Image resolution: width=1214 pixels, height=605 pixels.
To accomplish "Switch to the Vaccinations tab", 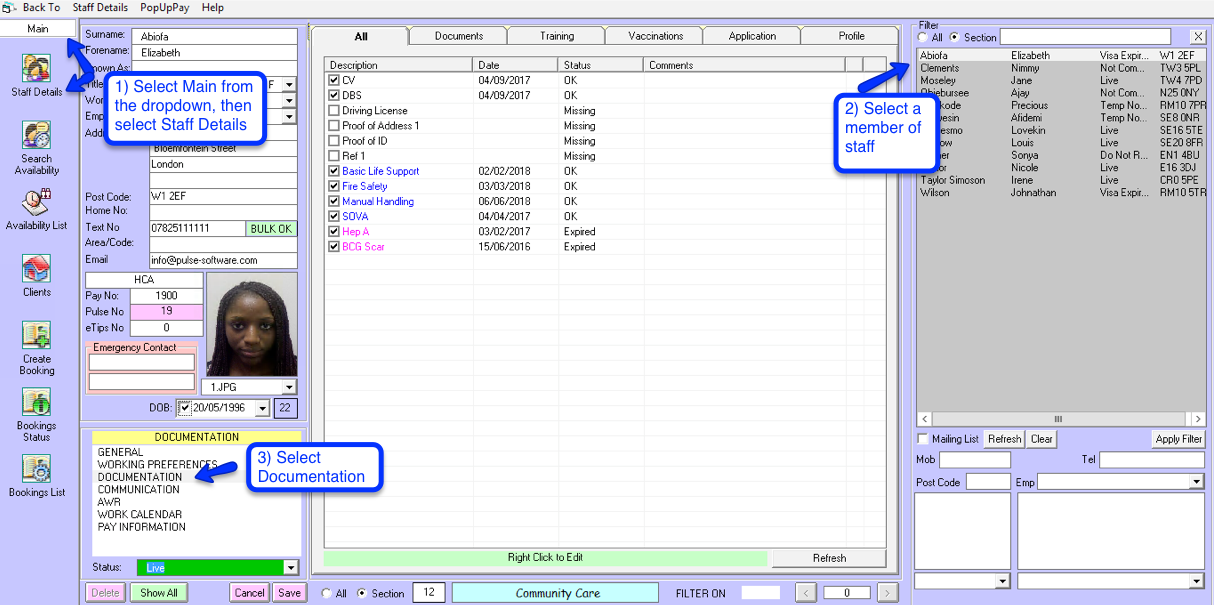I will 654,36.
